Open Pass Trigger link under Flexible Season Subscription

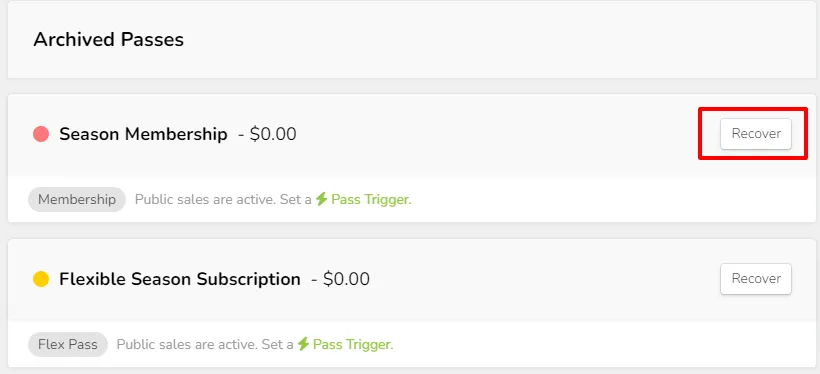tap(353, 344)
